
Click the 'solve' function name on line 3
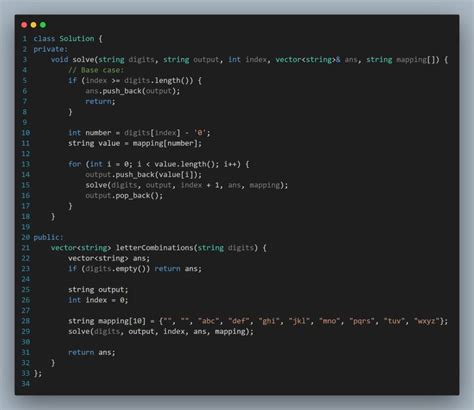pos(83,60)
